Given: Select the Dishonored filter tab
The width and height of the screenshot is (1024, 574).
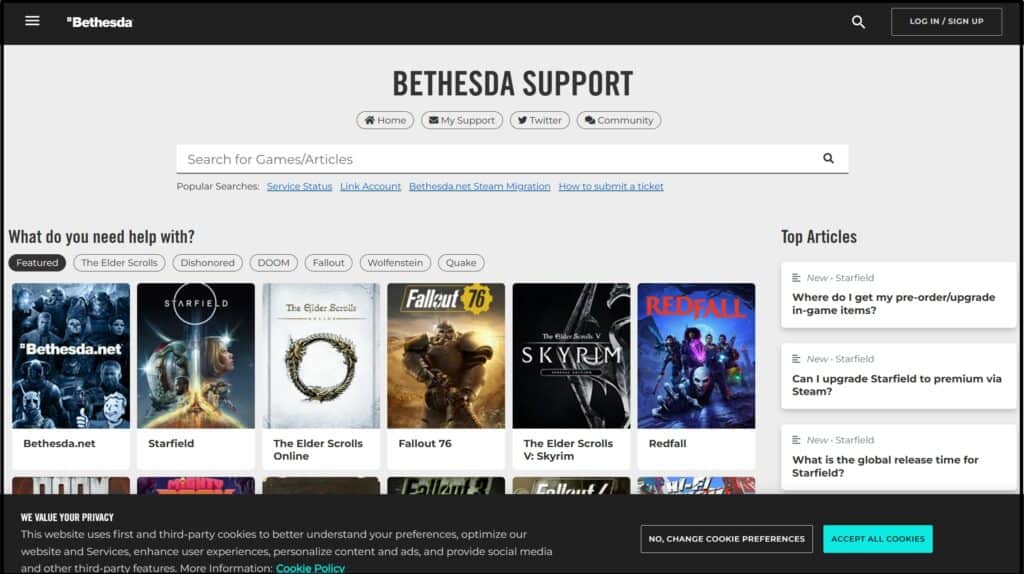Looking at the screenshot, I should [x=207, y=263].
